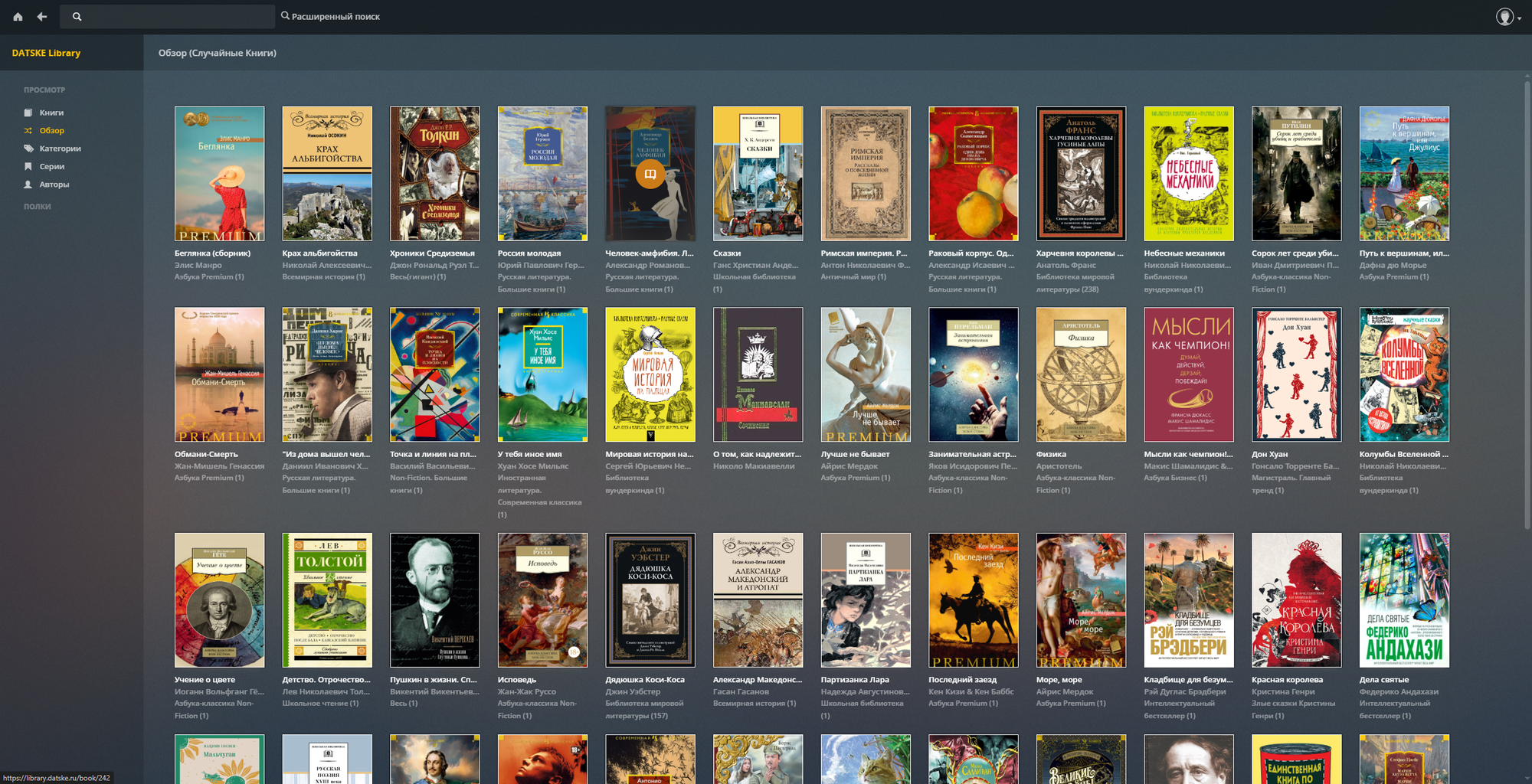Click the magnifier icon in the search box
The image size is (1532, 784).
click(x=77, y=17)
